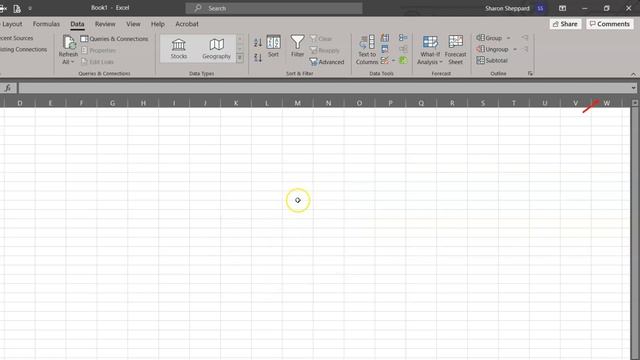The width and height of the screenshot is (640, 360).
Task: Click the vertical scrollbar
Action: [x=635, y=229]
